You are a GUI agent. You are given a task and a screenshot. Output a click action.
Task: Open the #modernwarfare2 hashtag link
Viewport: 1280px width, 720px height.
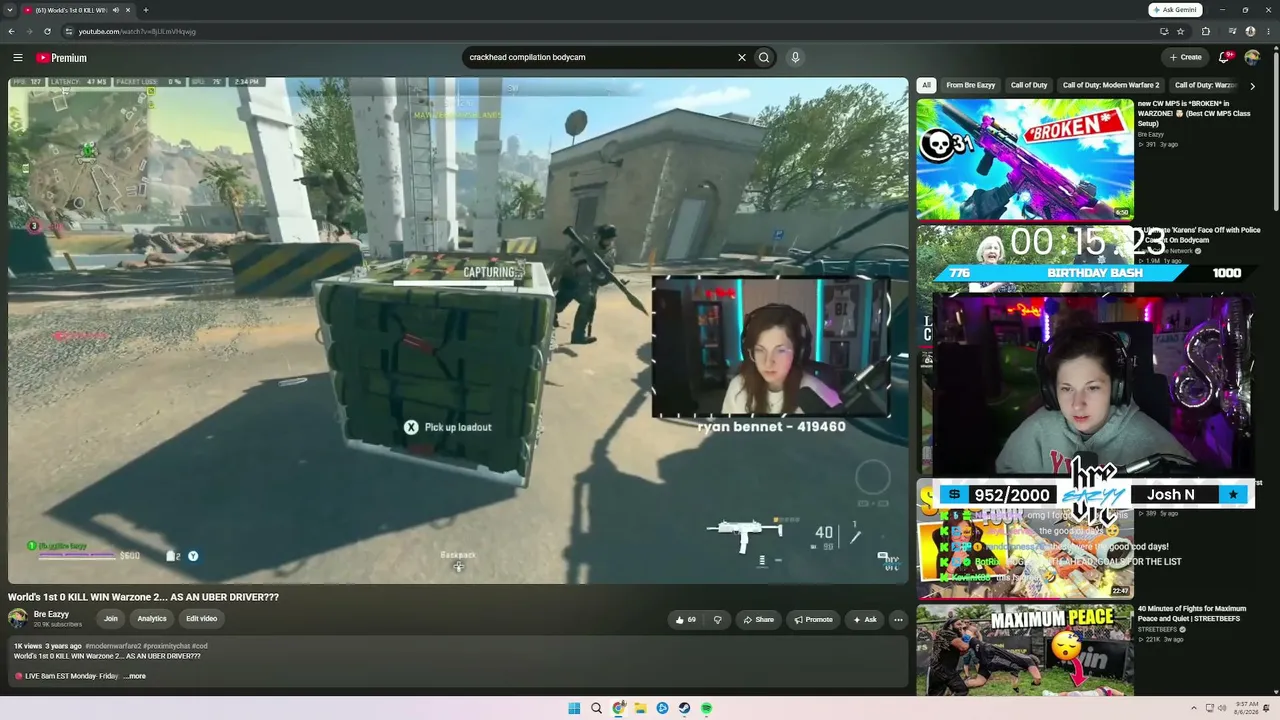tap(113, 646)
